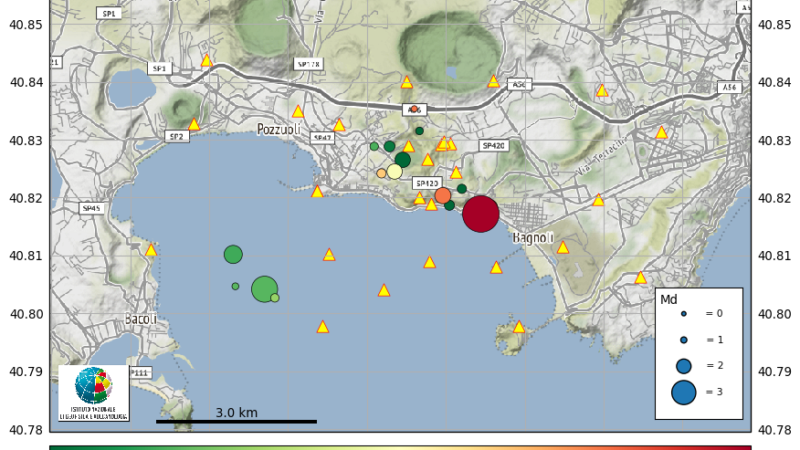
Task: Click the 3.0 km scale bar
Action: 236,421
